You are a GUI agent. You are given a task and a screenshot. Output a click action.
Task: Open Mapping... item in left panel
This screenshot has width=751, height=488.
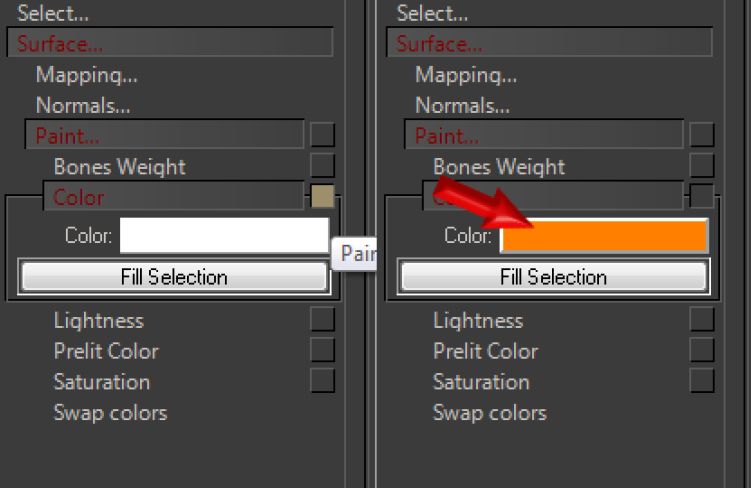tap(86, 75)
